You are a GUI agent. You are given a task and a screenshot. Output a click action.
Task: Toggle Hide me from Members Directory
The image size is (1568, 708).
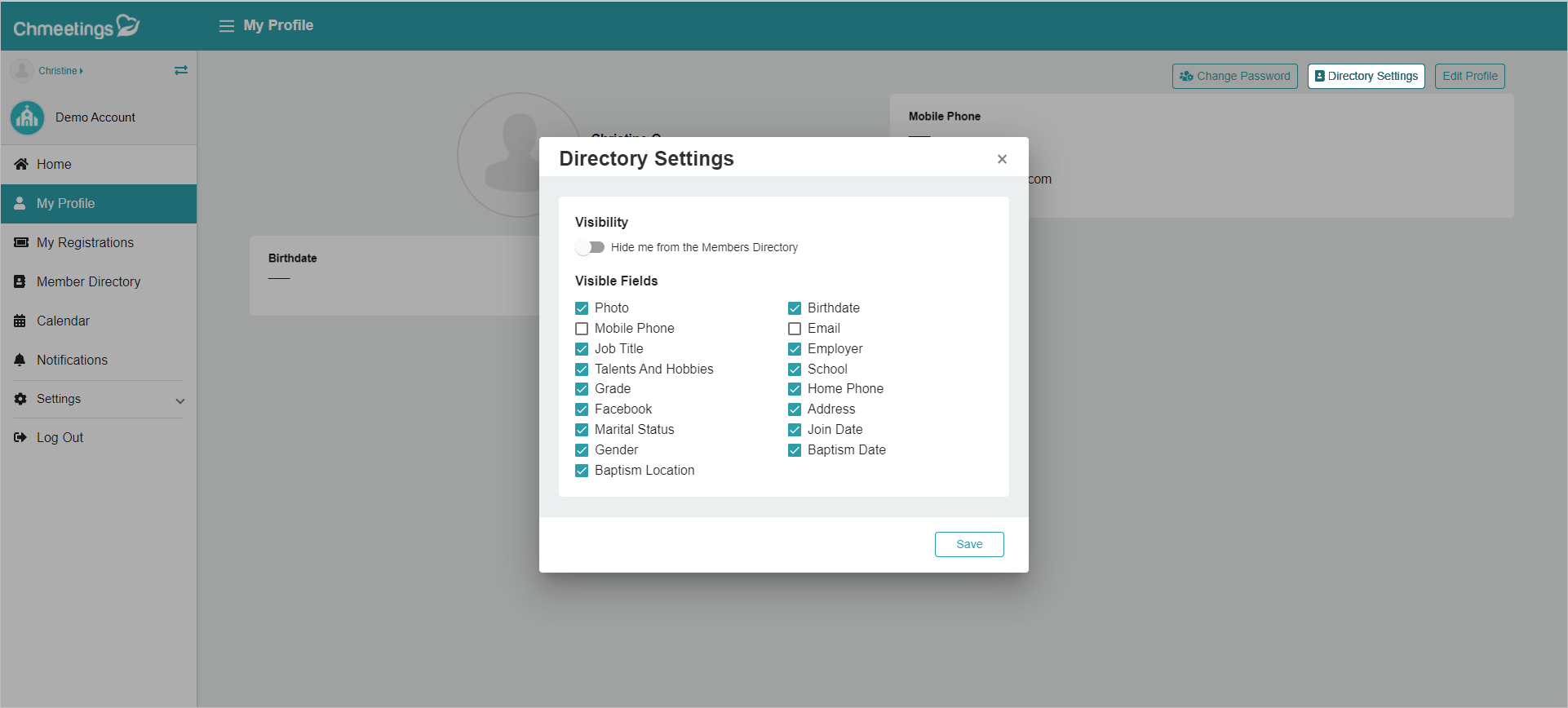[590, 247]
